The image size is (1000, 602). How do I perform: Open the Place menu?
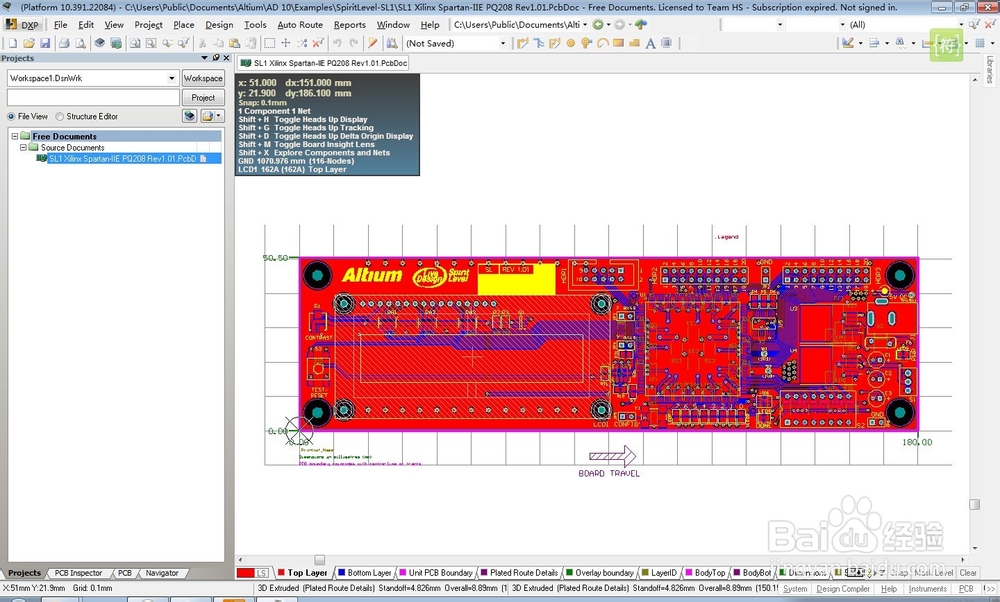184,24
